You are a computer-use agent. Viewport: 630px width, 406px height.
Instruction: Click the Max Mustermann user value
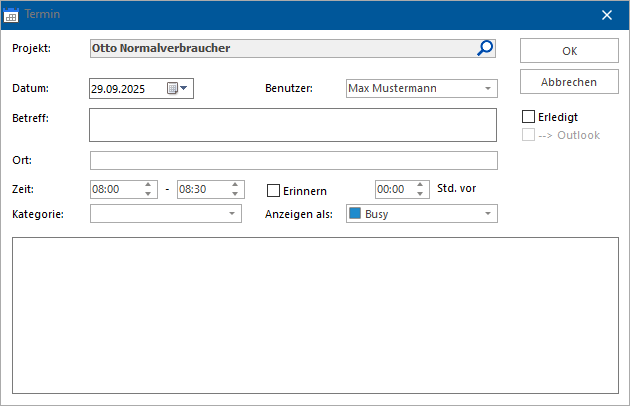click(392, 88)
